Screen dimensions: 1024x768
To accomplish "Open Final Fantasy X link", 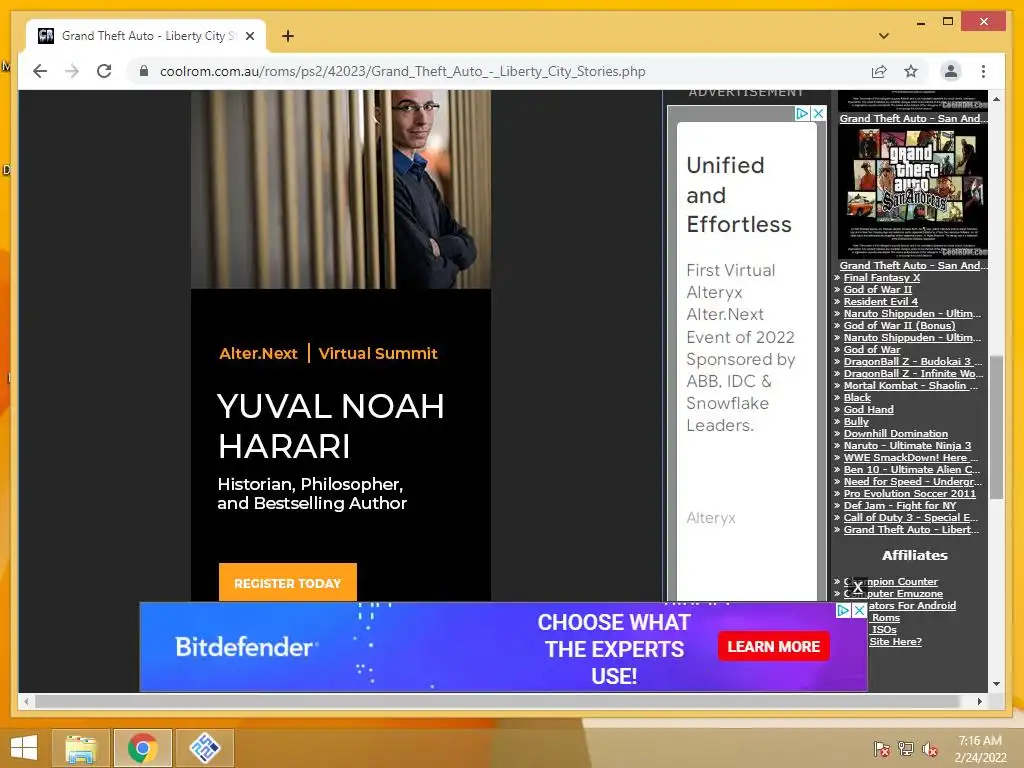I will 882,278.
